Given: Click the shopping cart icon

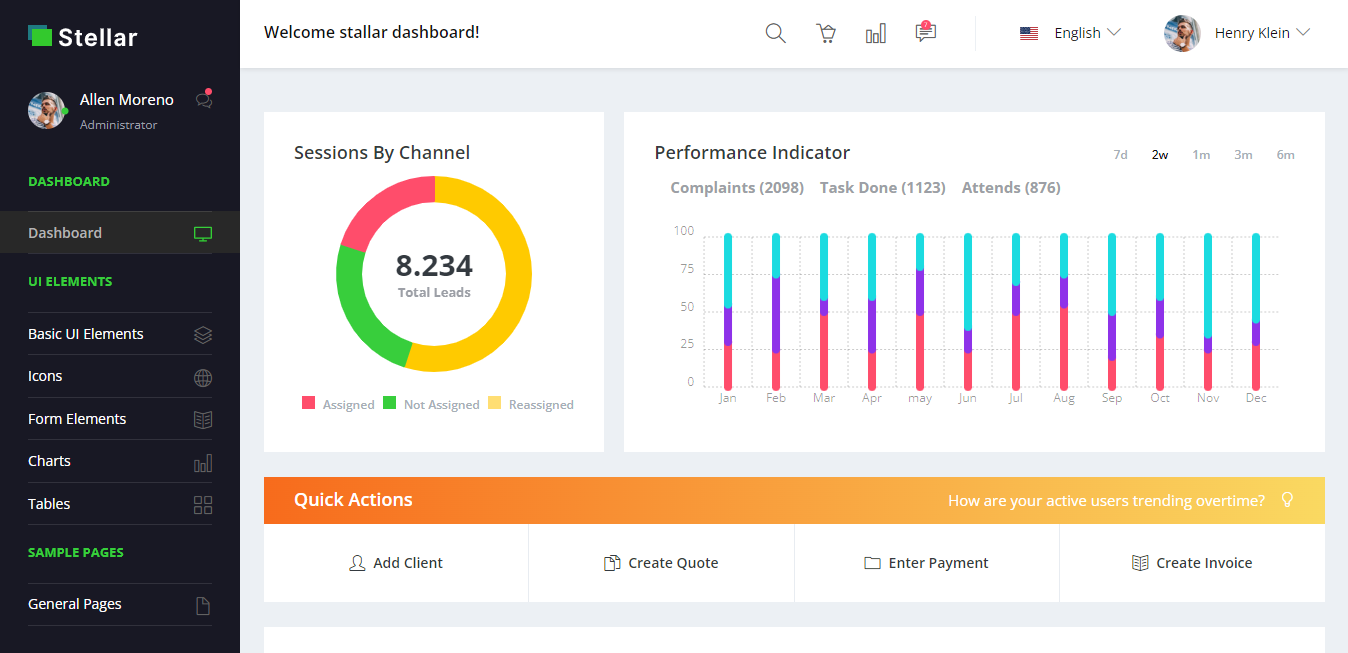Looking at the screenshot, I should 825,32.
